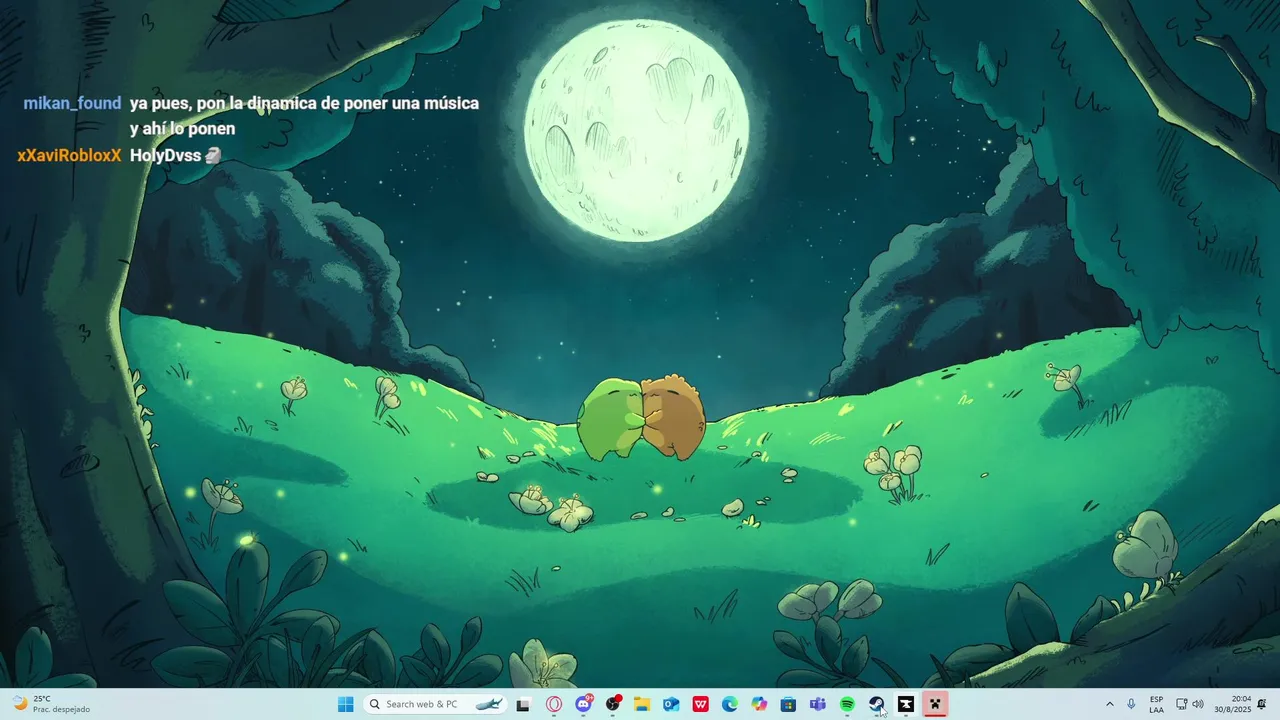Open WPS Office from the taskbar

click(701, 704)
